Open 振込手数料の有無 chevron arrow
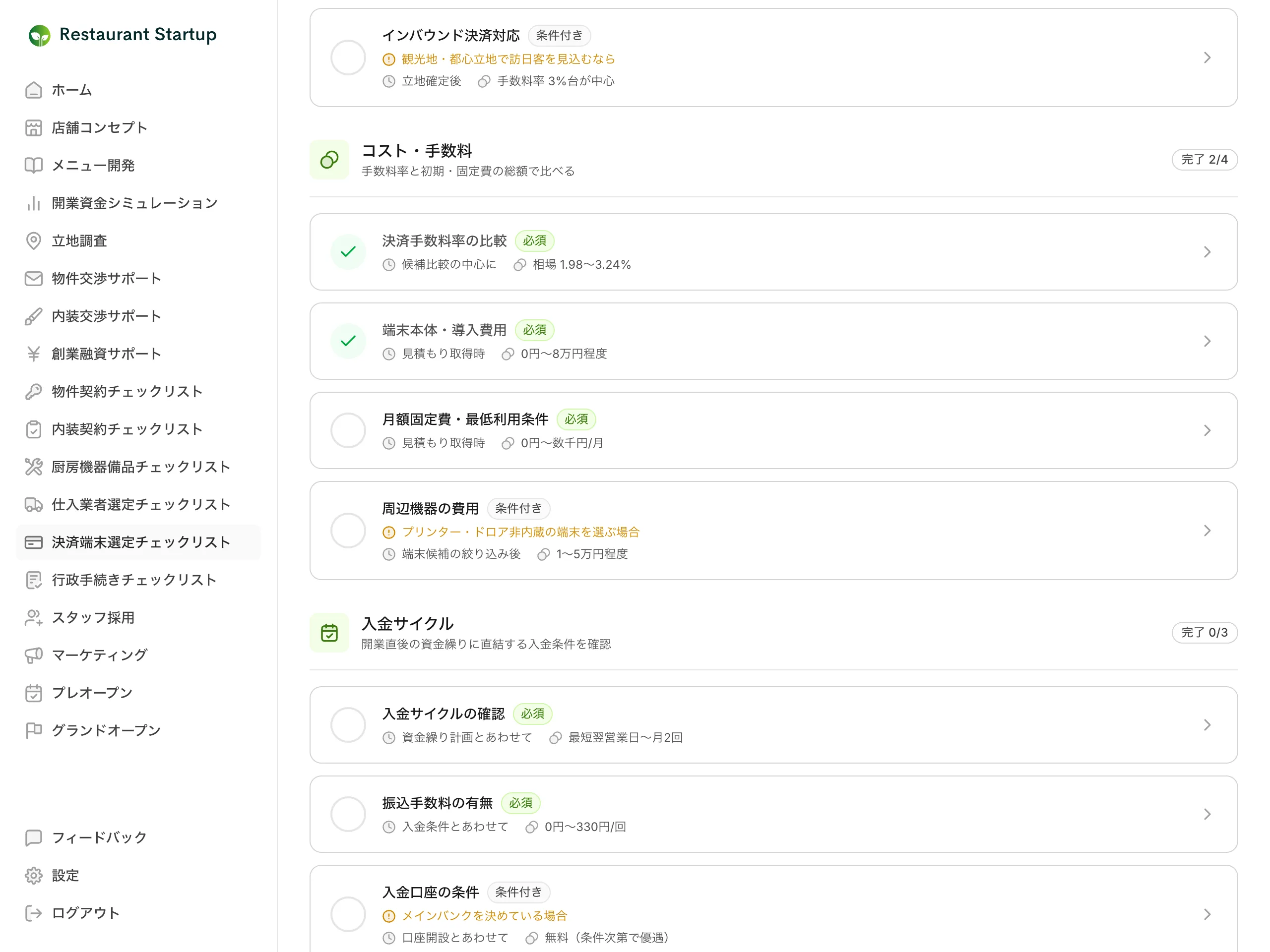Screen dimensions: 1270x952 (x=1207, y=814)
